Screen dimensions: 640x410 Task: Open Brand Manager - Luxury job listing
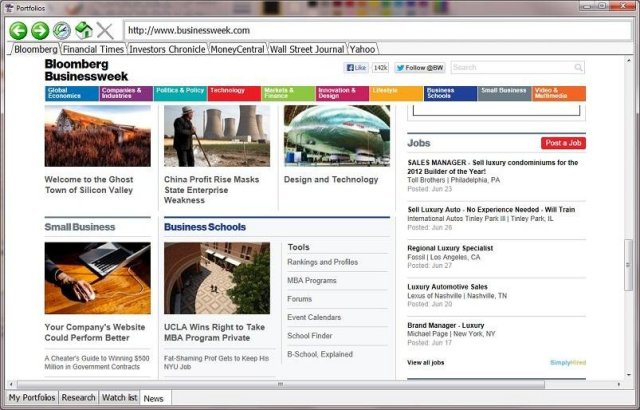pyautogui.click(x=446, y=326)
